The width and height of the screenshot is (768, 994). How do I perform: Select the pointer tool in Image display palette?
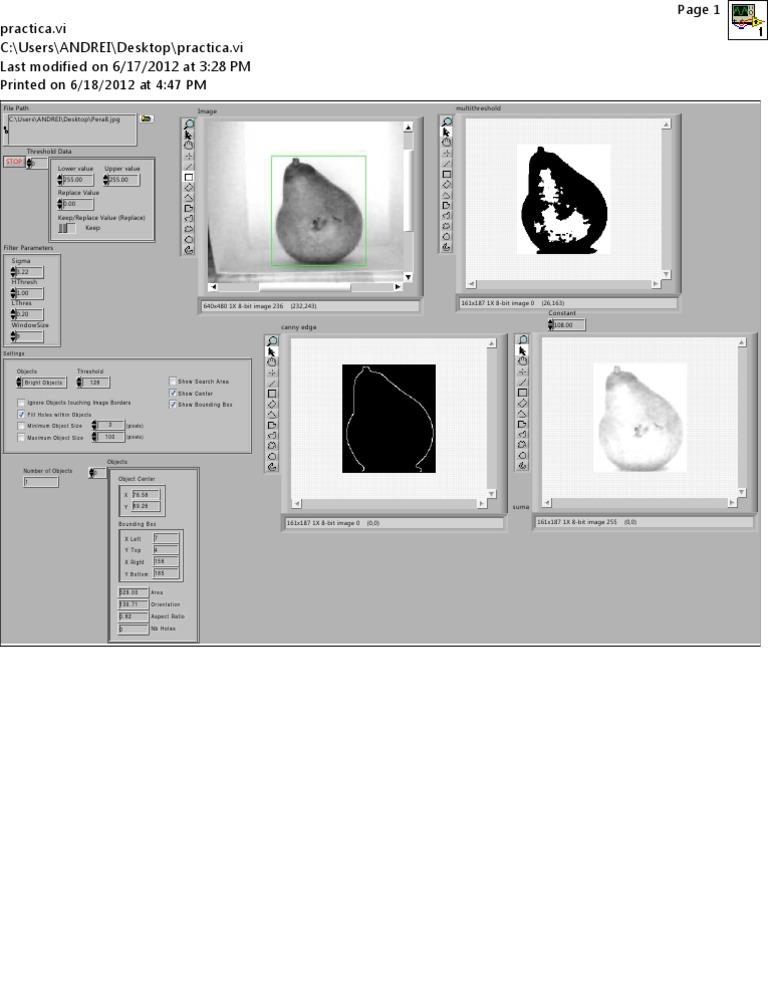pyautogui.click(x=188, y=135)
